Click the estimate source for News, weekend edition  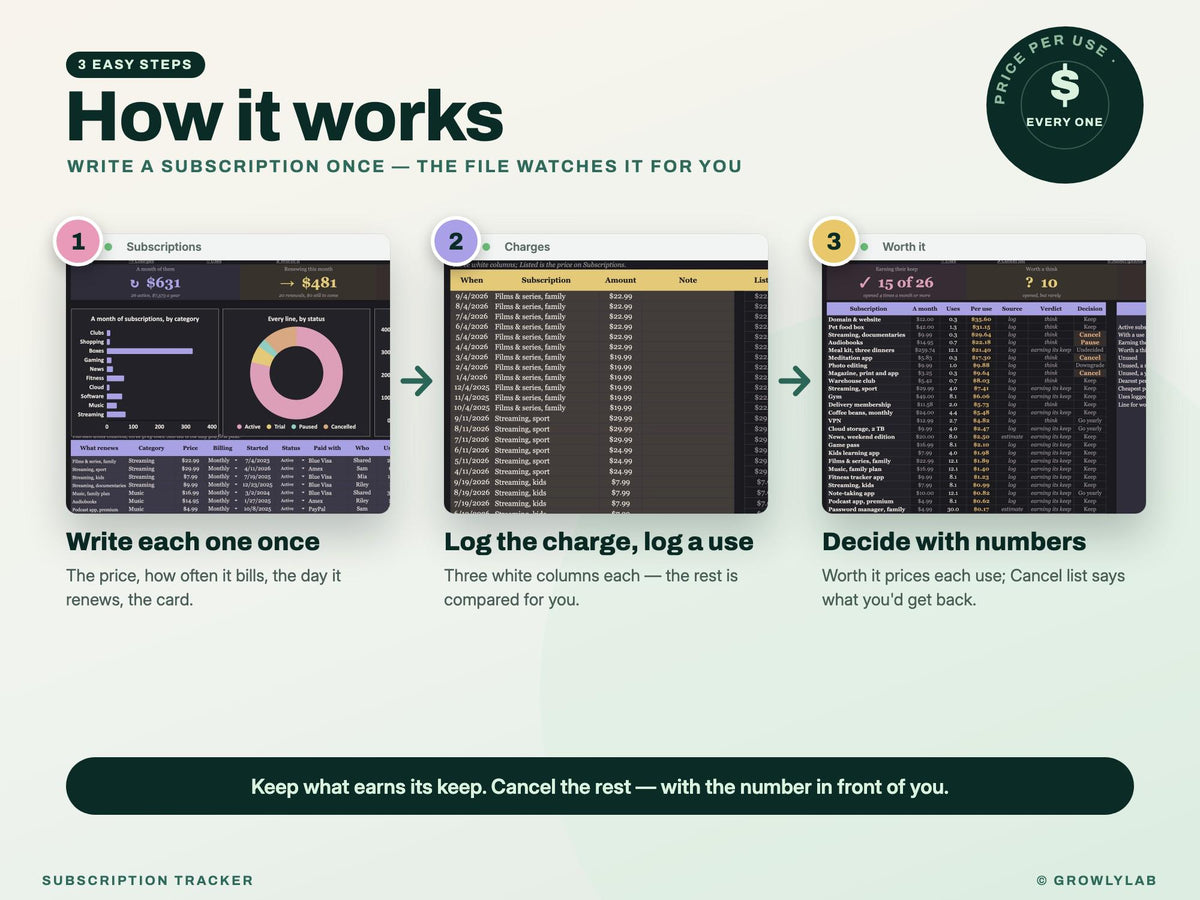point(1012,437)
